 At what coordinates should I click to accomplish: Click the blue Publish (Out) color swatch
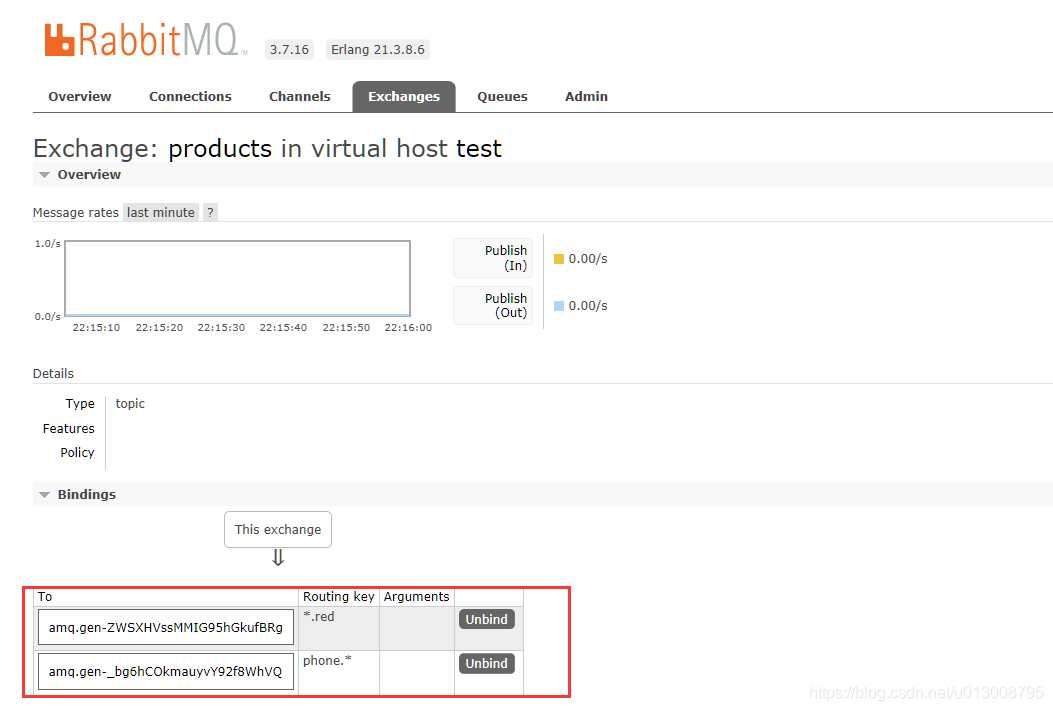coord(559,306)
